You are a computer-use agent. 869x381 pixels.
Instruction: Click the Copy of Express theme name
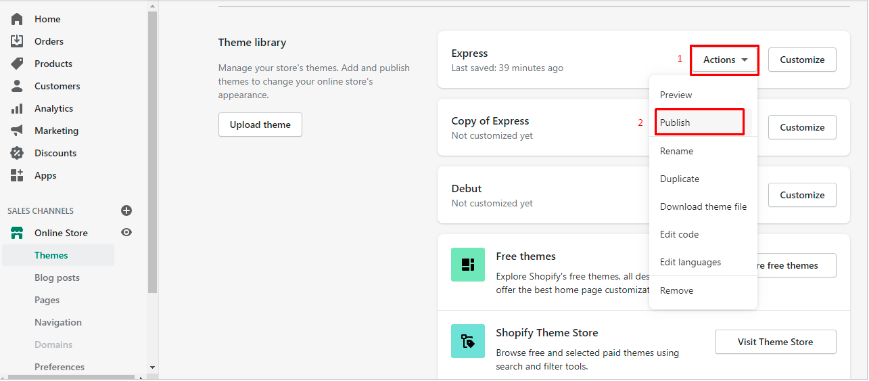tap(490, 121)
